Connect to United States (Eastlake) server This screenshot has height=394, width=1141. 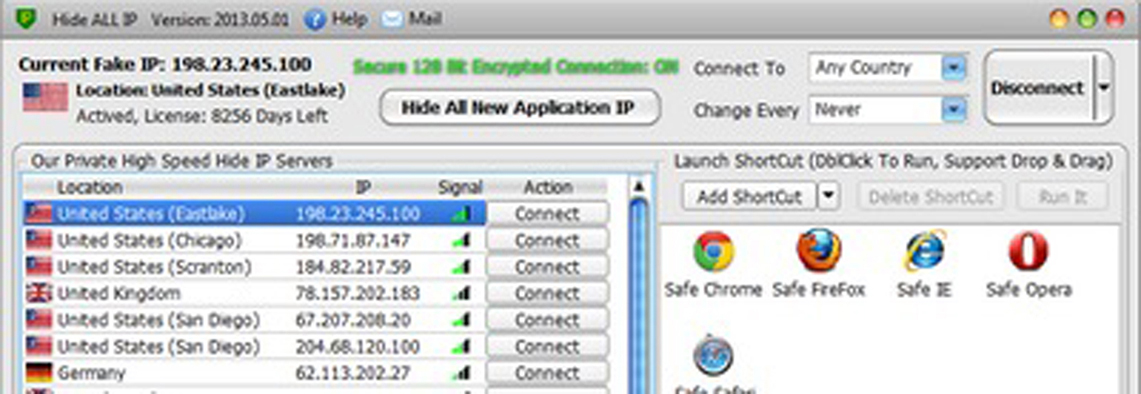tap(547, 214)
